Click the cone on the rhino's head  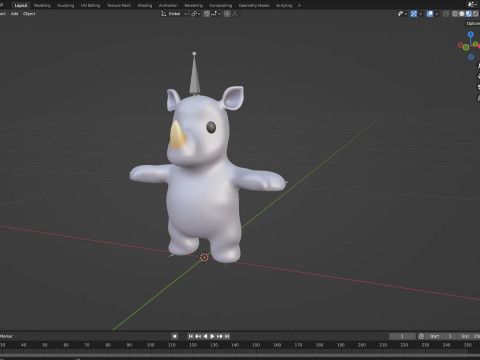[x=195, y=75]
